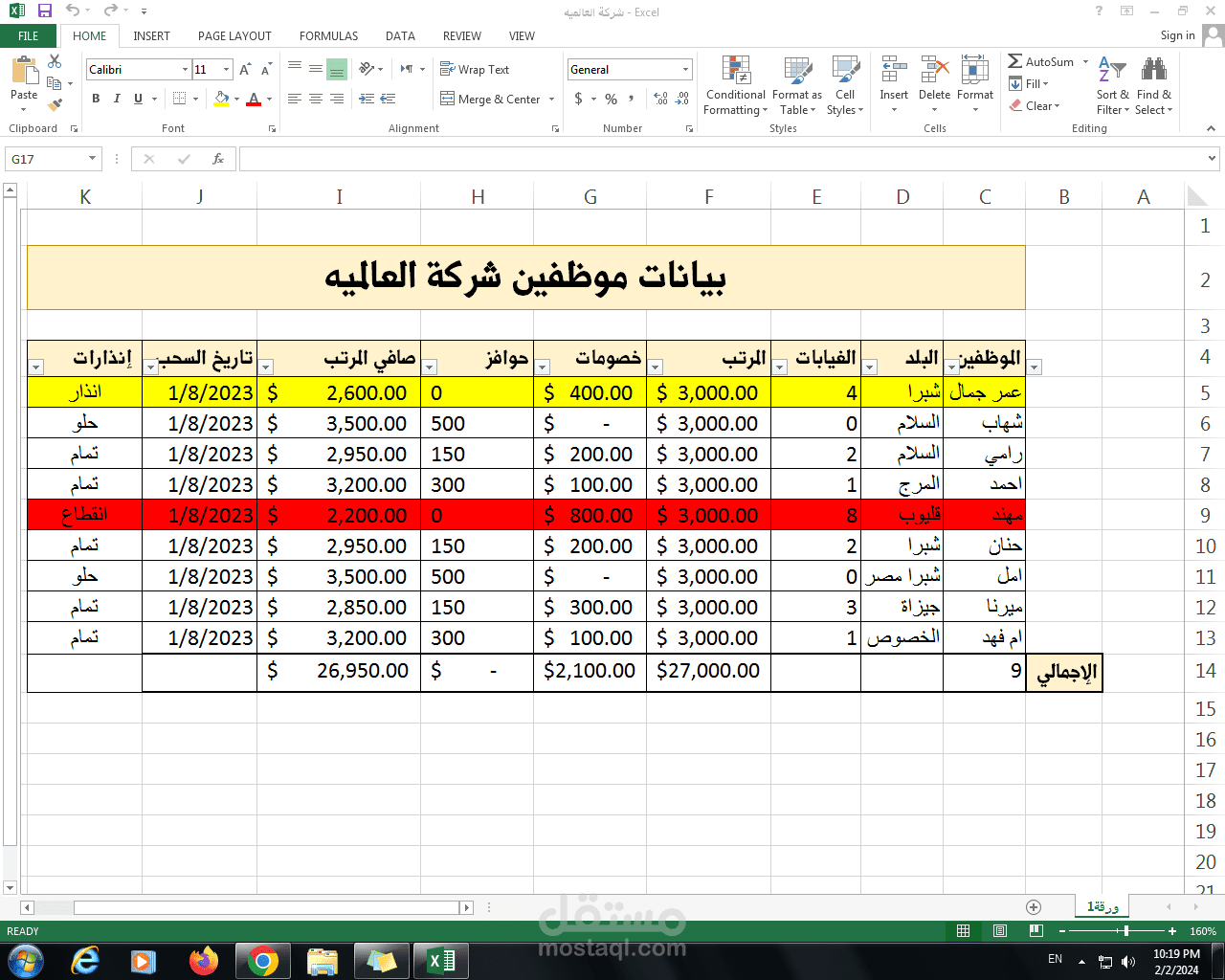The width and height of the screenshot is (1225, 980).
Task: Click the Undo arrow icon
Action: [73, 11]
